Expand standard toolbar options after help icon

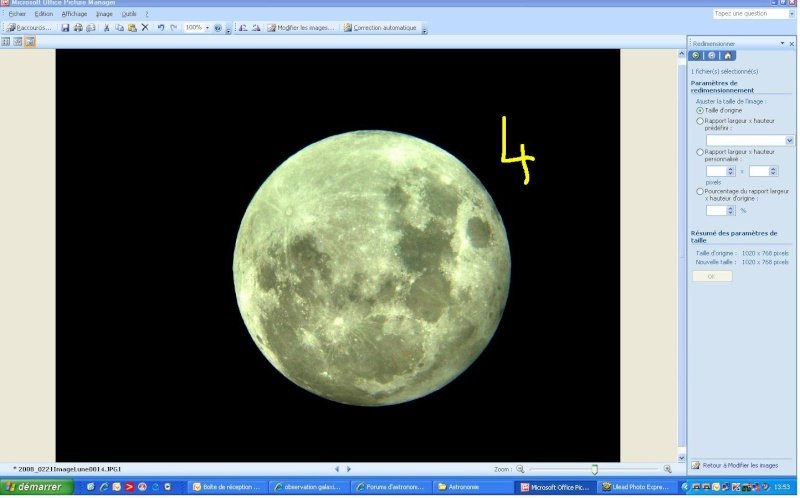click(x=228, y=29)
